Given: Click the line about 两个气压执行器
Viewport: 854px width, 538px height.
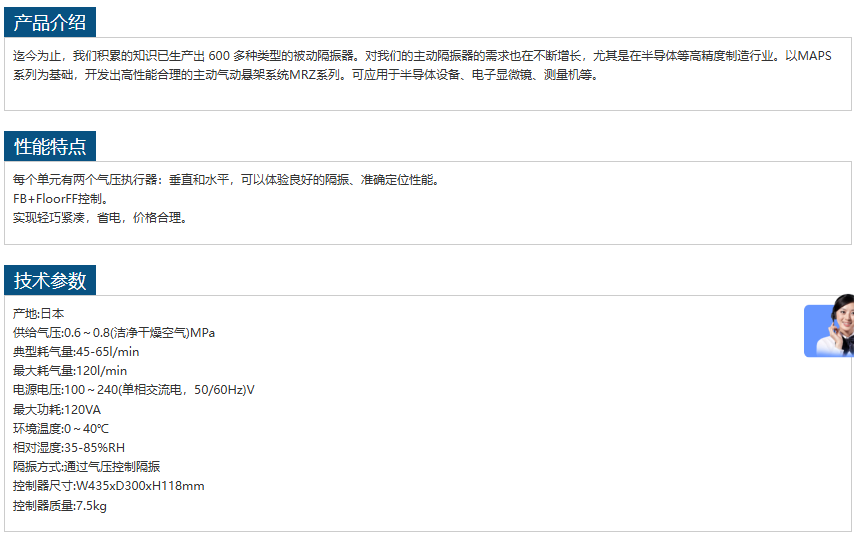Looking at the screenshot, I should tap(226, 180).
